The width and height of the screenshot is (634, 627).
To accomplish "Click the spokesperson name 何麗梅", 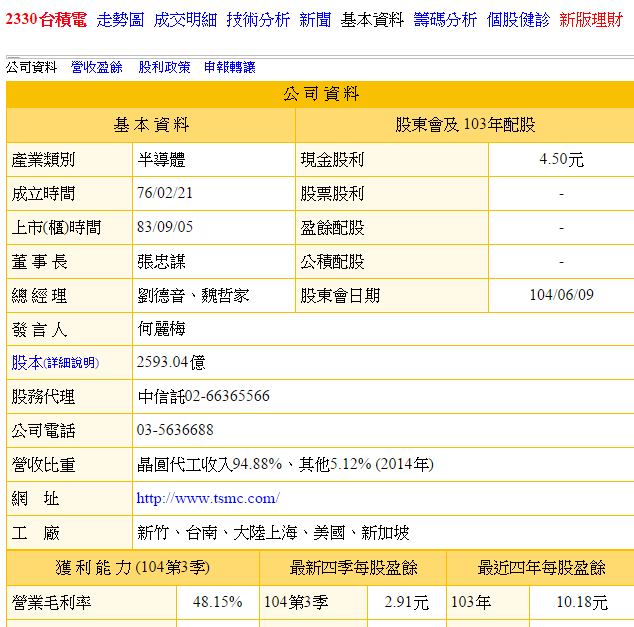I will point(161,329).
